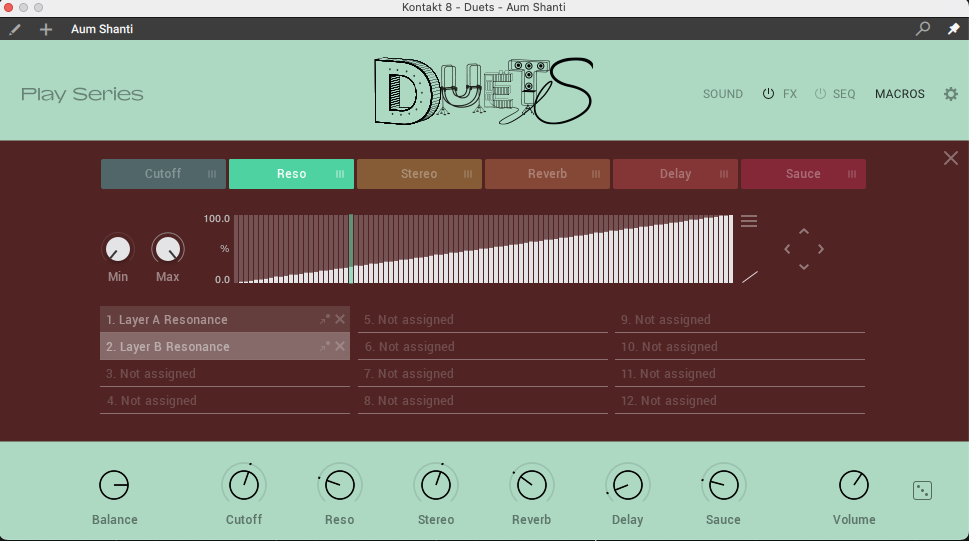
Task: Remove Layer A Resonance assignment
Action: point(340,319)
